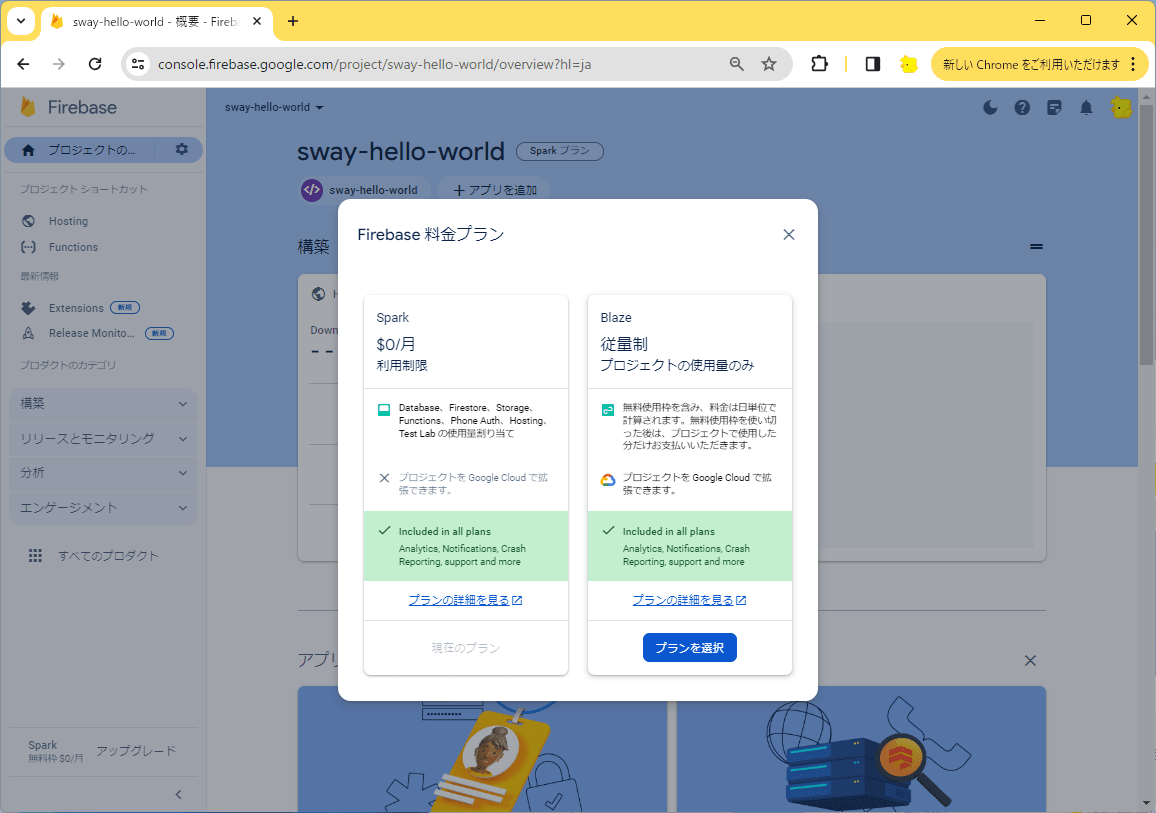The width and height of the screenshot is (1156, 813).
Task: Open すべてのプロダクト grid
Action: coord(93,556)
